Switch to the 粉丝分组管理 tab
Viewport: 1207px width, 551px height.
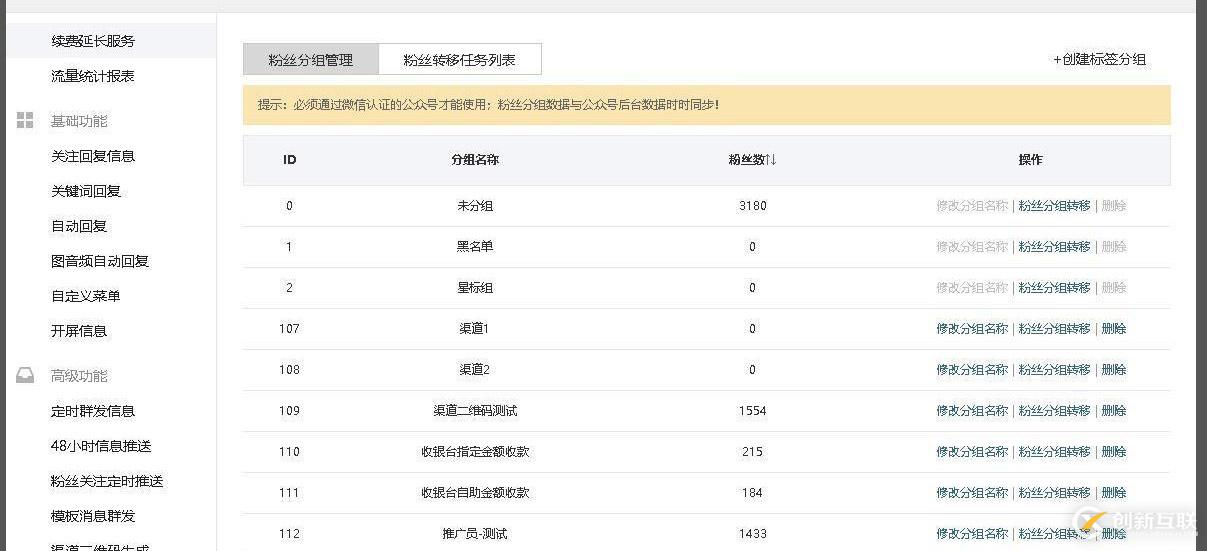coord(310,60)
